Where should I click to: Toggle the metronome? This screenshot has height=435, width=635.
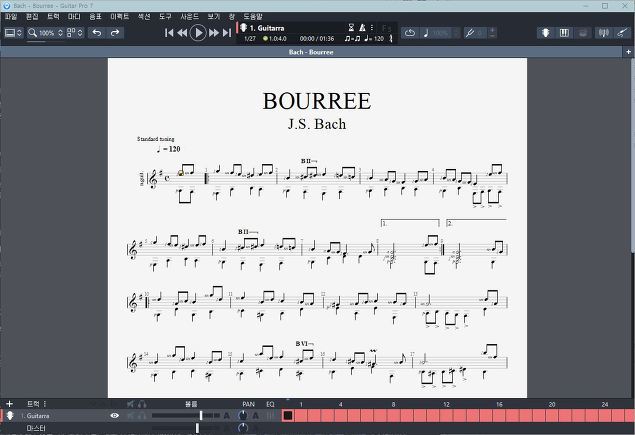[362, 28]
